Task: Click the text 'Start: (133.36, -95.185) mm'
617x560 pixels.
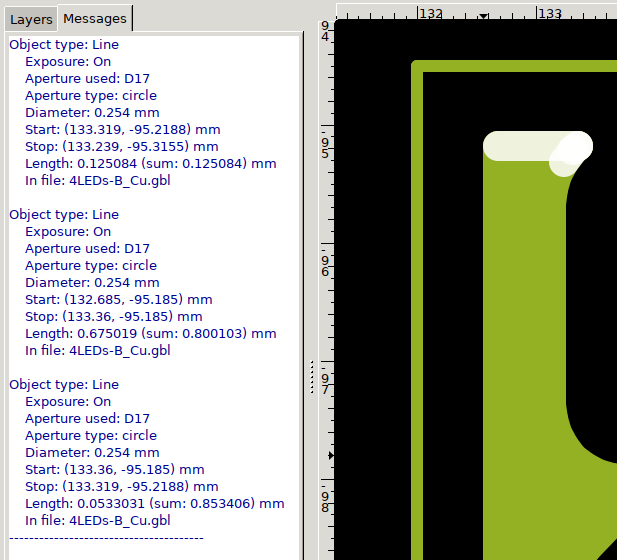Action: coord(115,469)
